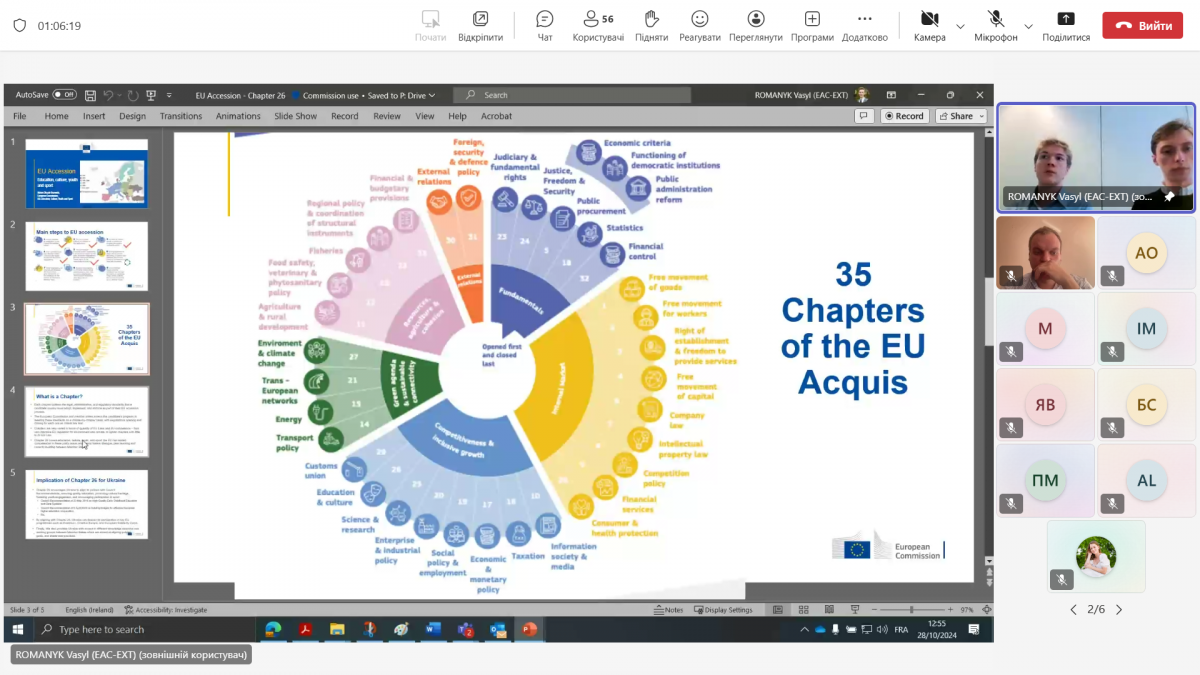1200x675 pixels.
Task: Expand microphone options dropdown arrow
Action: [x=1028, y=26]
